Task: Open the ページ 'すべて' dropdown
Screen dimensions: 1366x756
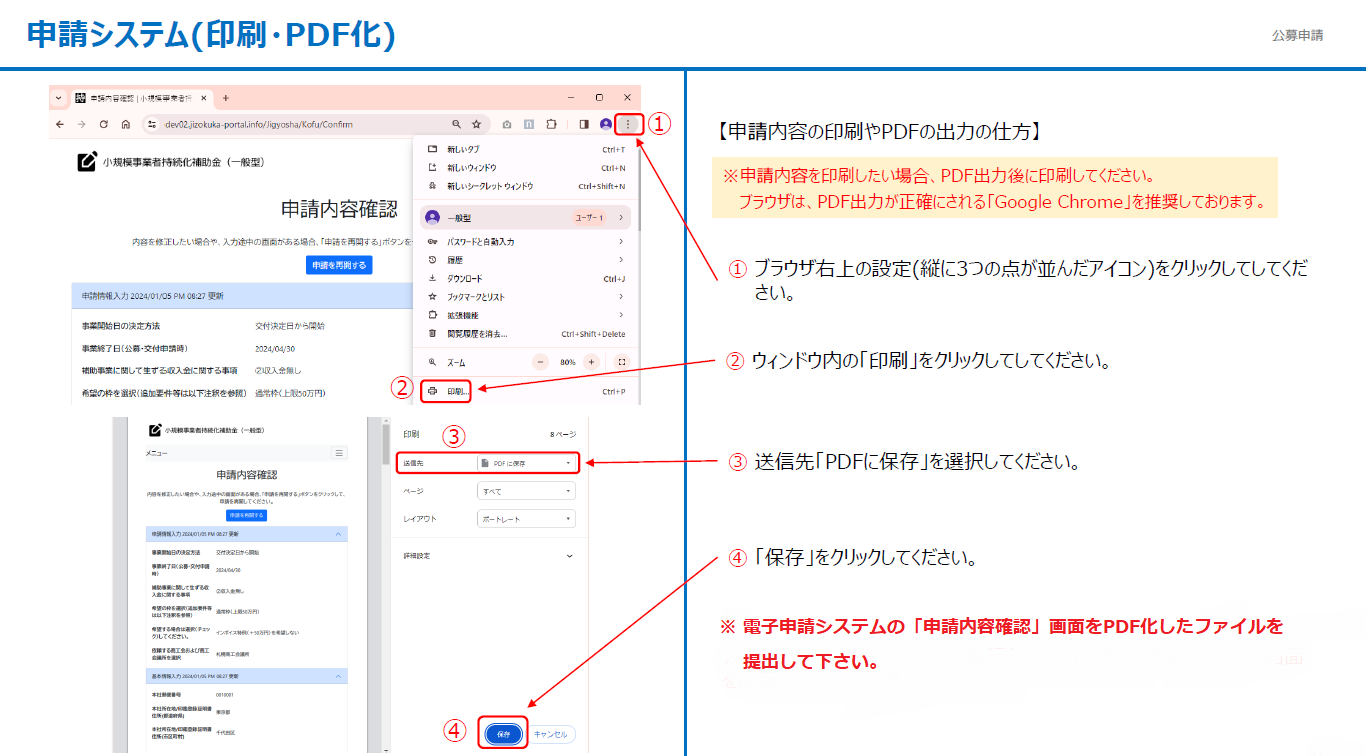Action: point(526,491)
